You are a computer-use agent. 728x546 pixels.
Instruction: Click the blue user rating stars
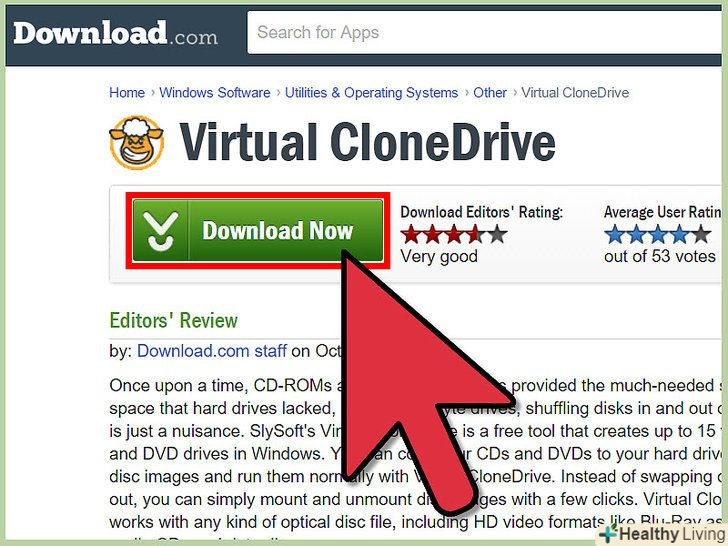(x=658, y=234)
